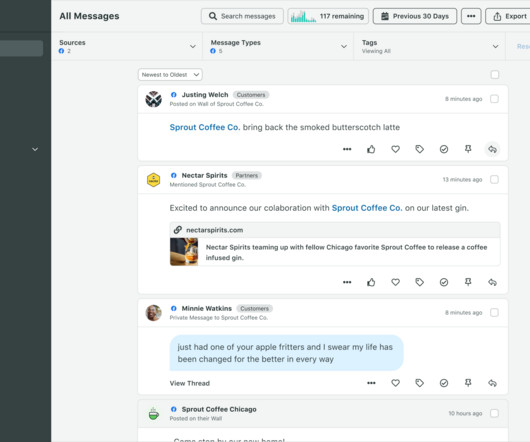Tag the Justing Welch message
This screenshot has height=442, width=530.
pos(419,149)
